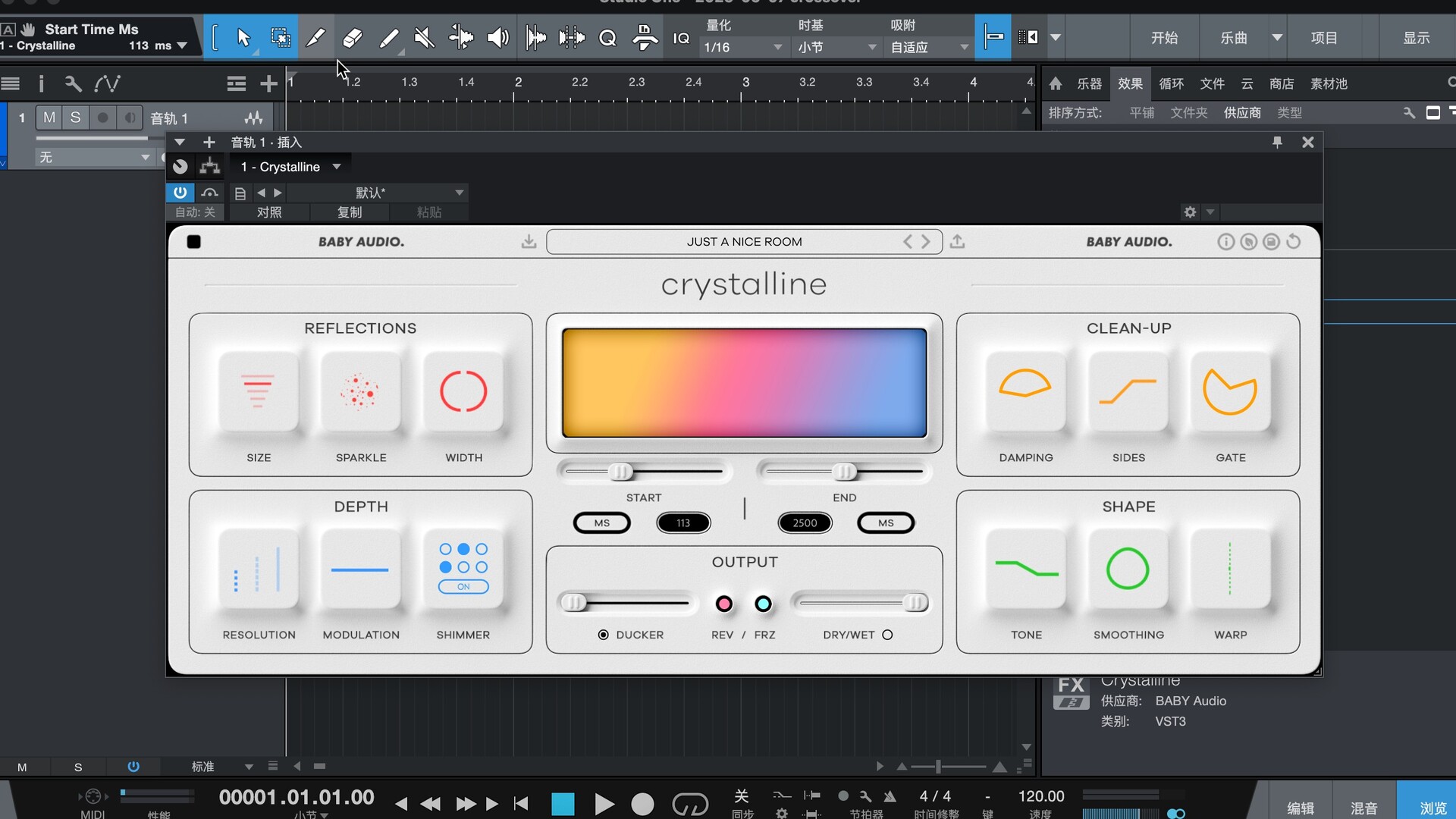Viewport: 1456px width, 819px height.
Task: Arm record on track 1
Action: pos(102,118)
